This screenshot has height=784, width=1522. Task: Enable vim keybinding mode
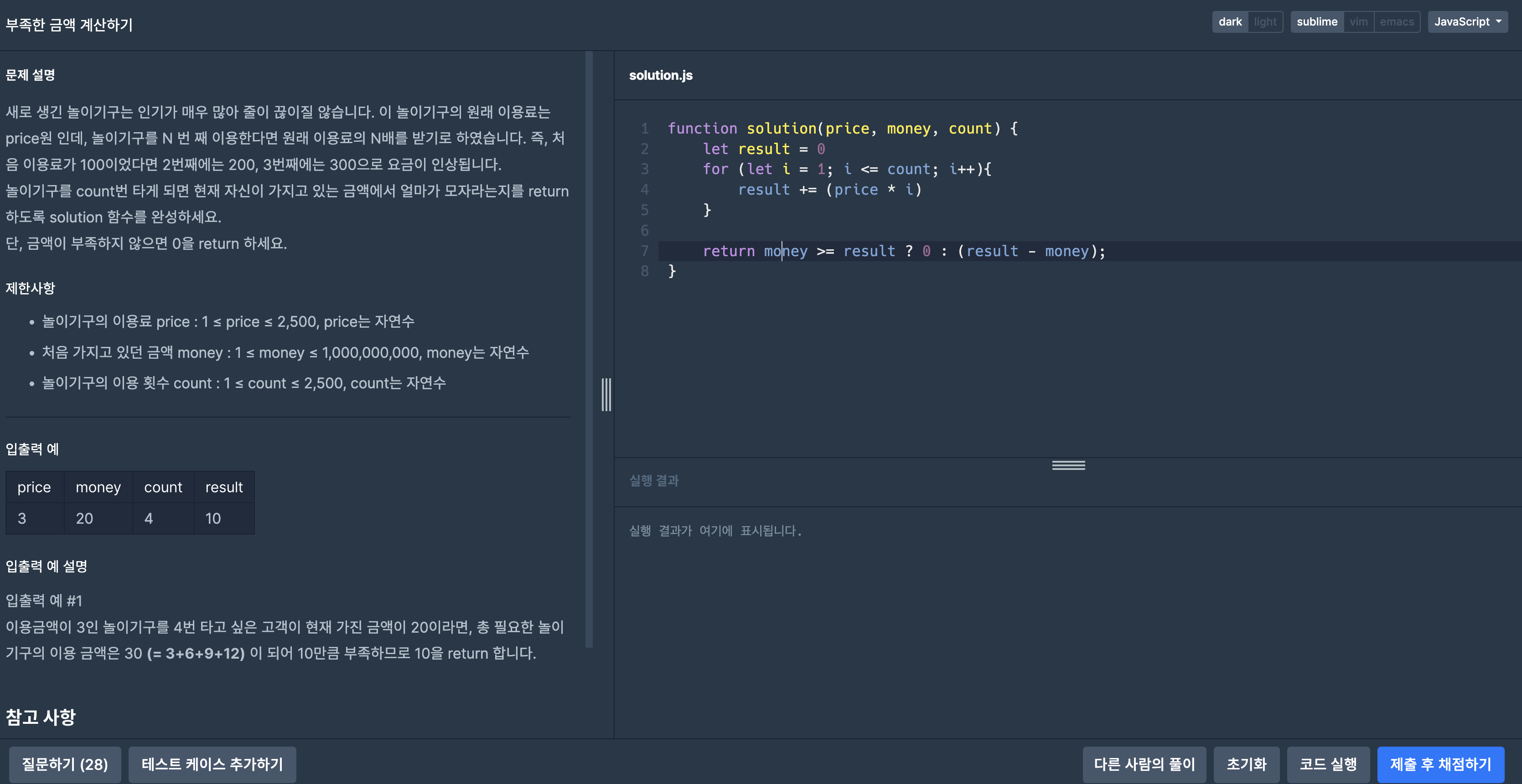click(1358, 22)
